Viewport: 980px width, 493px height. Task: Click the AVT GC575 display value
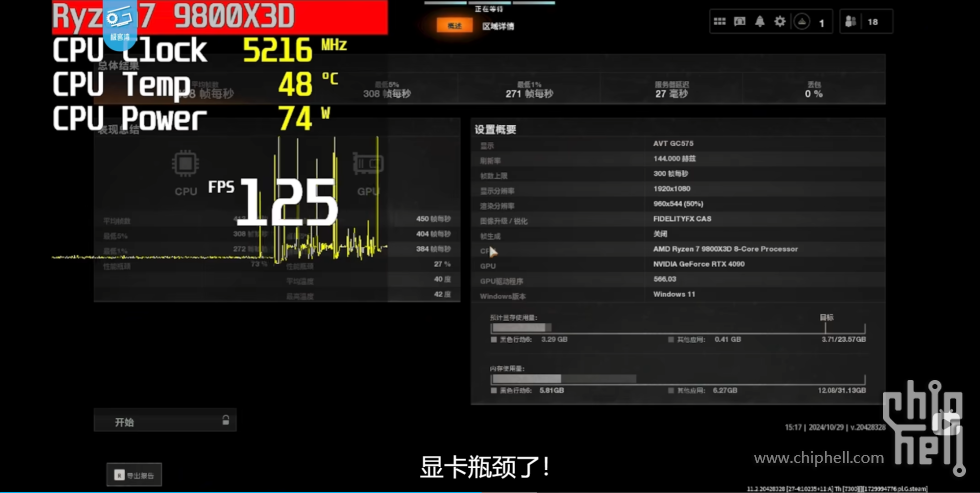click(x=673, y=144)
